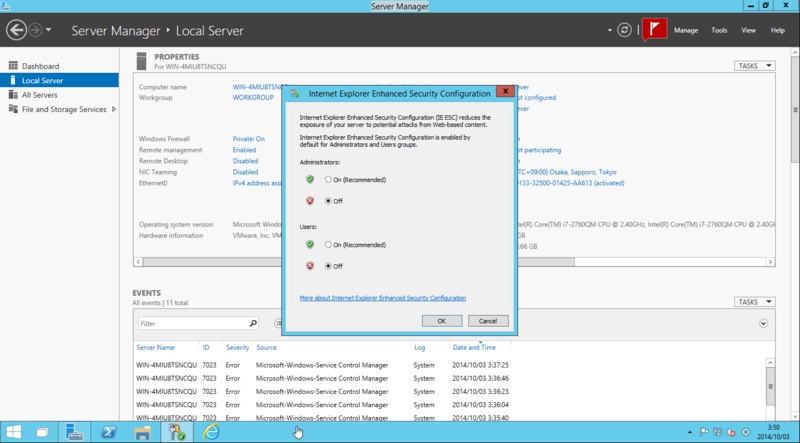The height and width of the screenshot is (443, 800).
Task: Expand File and Storage Services arrow
Action: coord(114,109)
